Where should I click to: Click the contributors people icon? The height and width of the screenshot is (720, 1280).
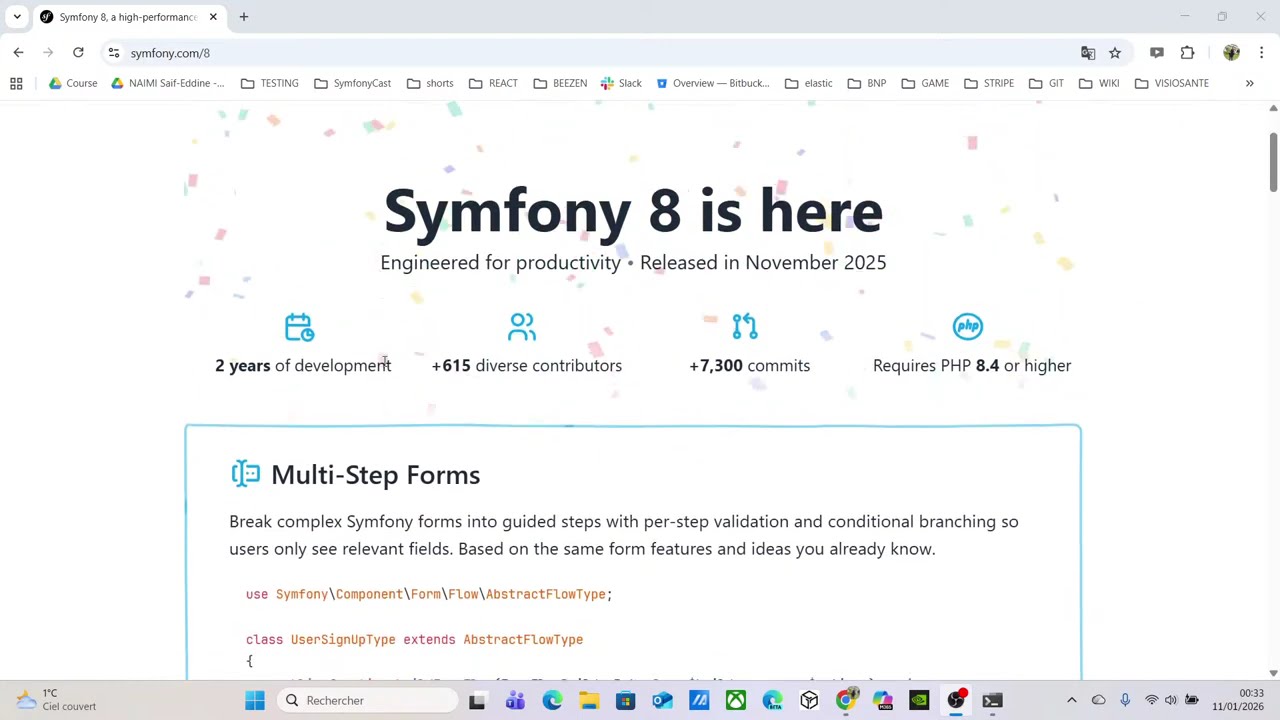click(522, 326)
